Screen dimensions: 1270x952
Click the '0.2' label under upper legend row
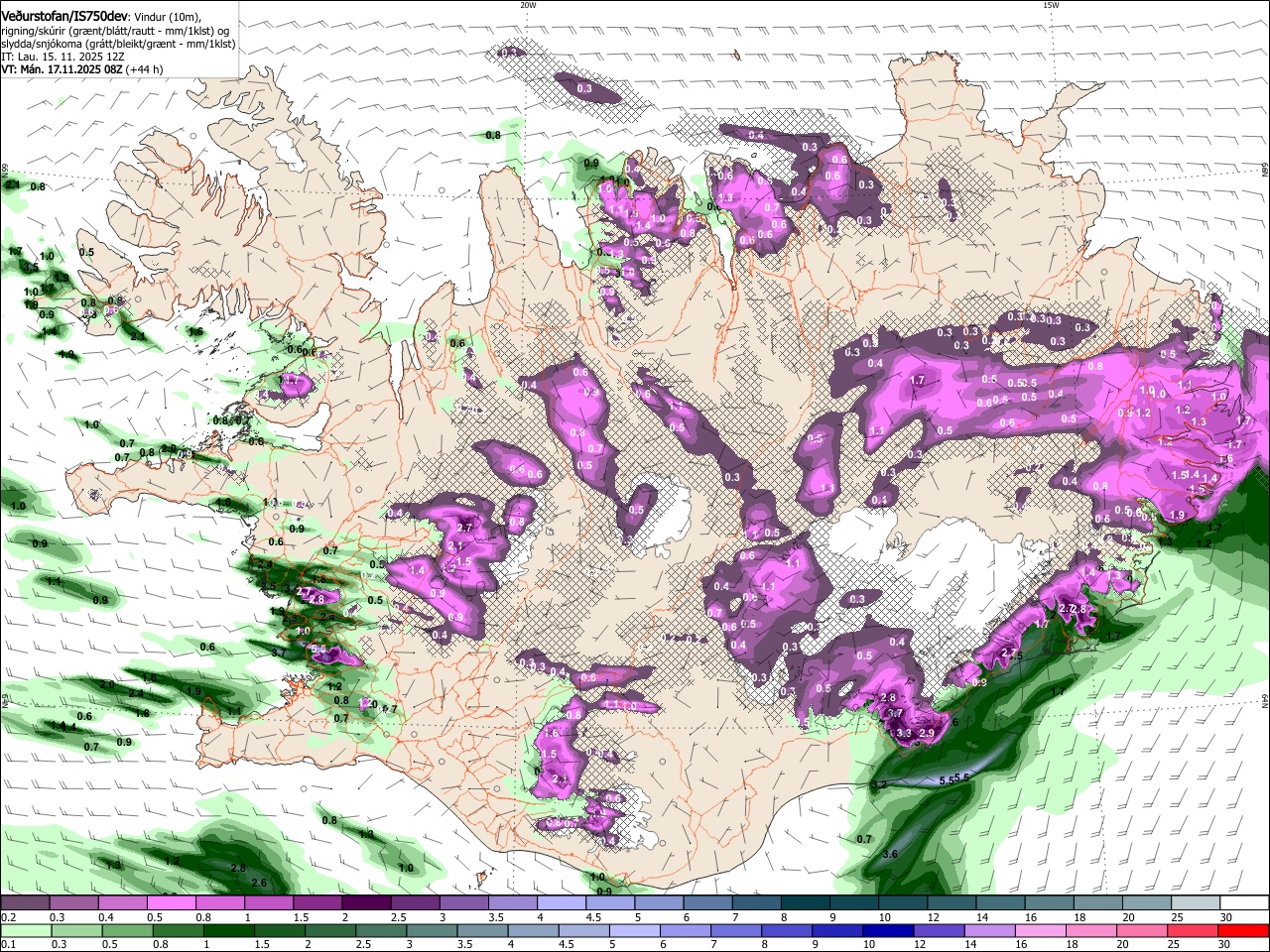pyautogui.click(x=8, y=917)
